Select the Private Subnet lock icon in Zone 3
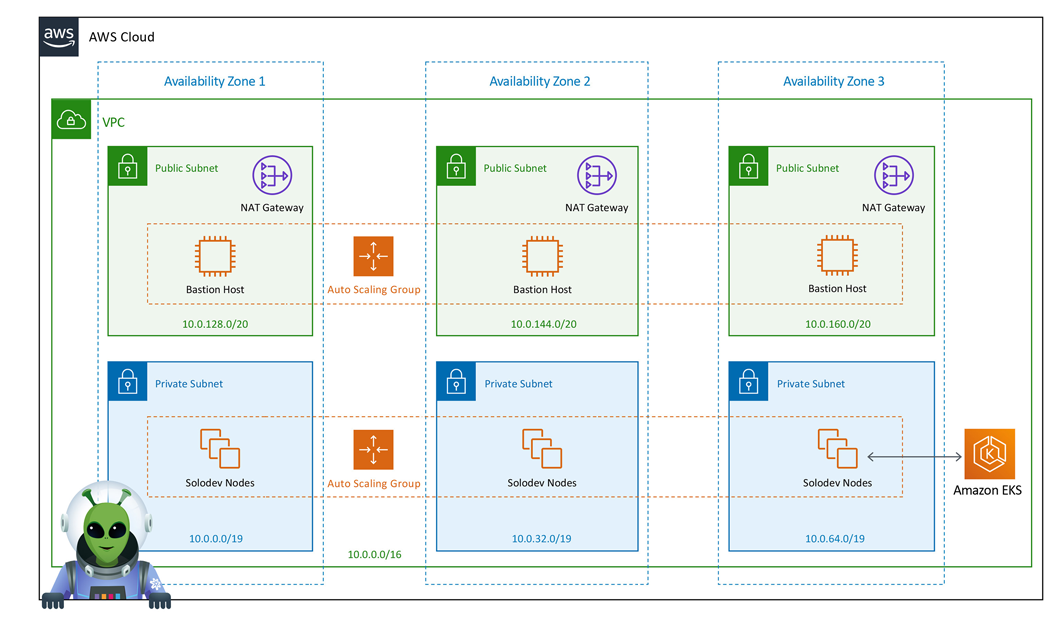This screenshot has width=1064, height=617. point(748,382)
